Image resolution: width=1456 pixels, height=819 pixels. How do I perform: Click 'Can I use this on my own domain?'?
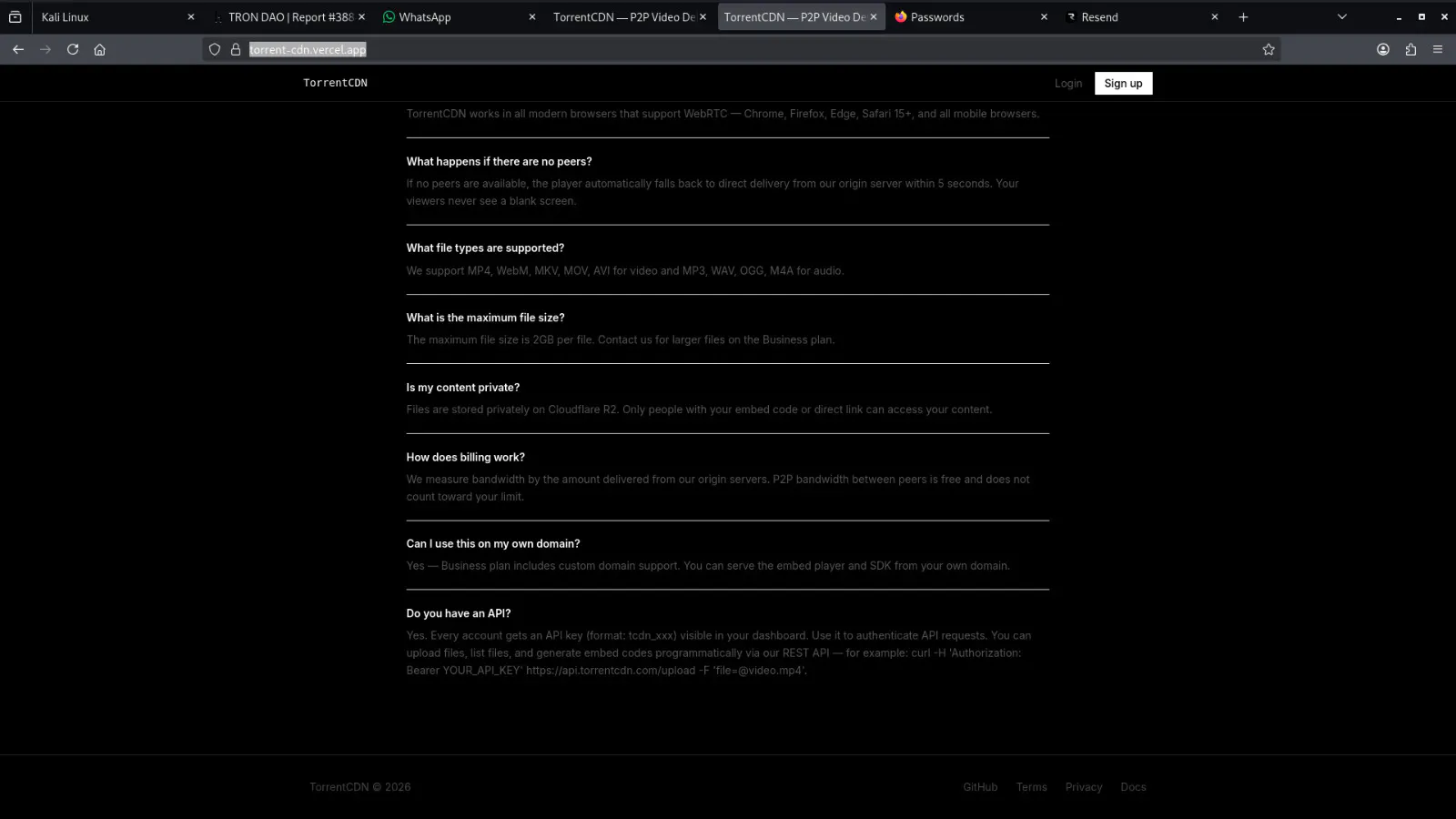coord(492,543)
